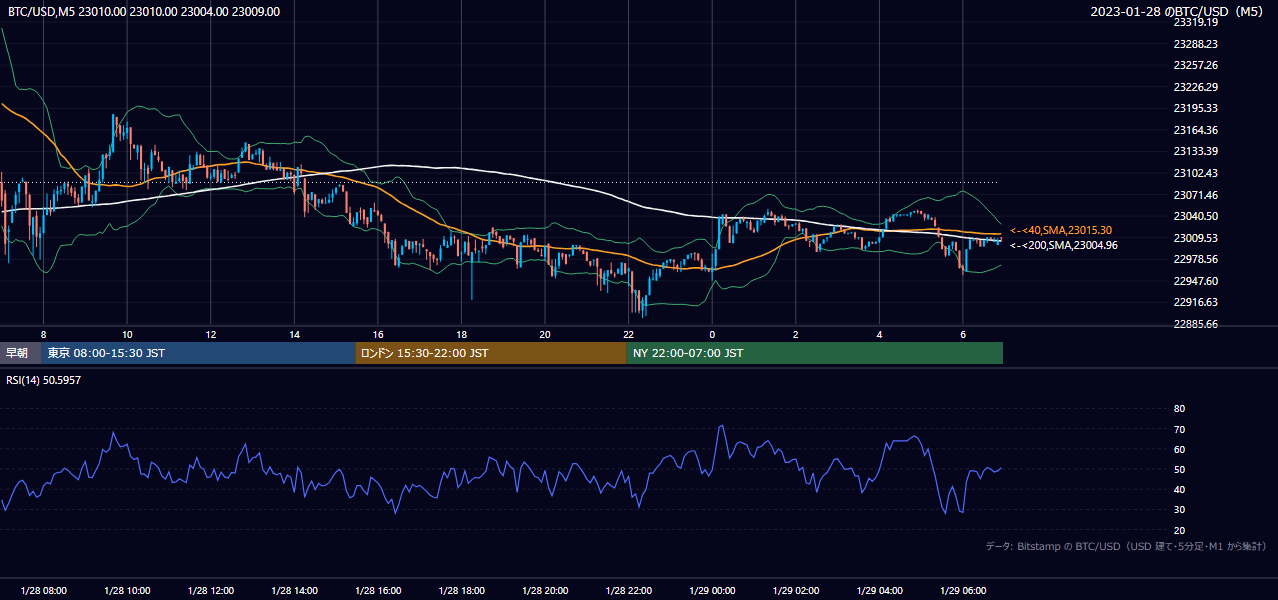This screenshot has width=1278, height=600.
Task: Click the Bitstamp data source note
Action: tap(1126, 546)
